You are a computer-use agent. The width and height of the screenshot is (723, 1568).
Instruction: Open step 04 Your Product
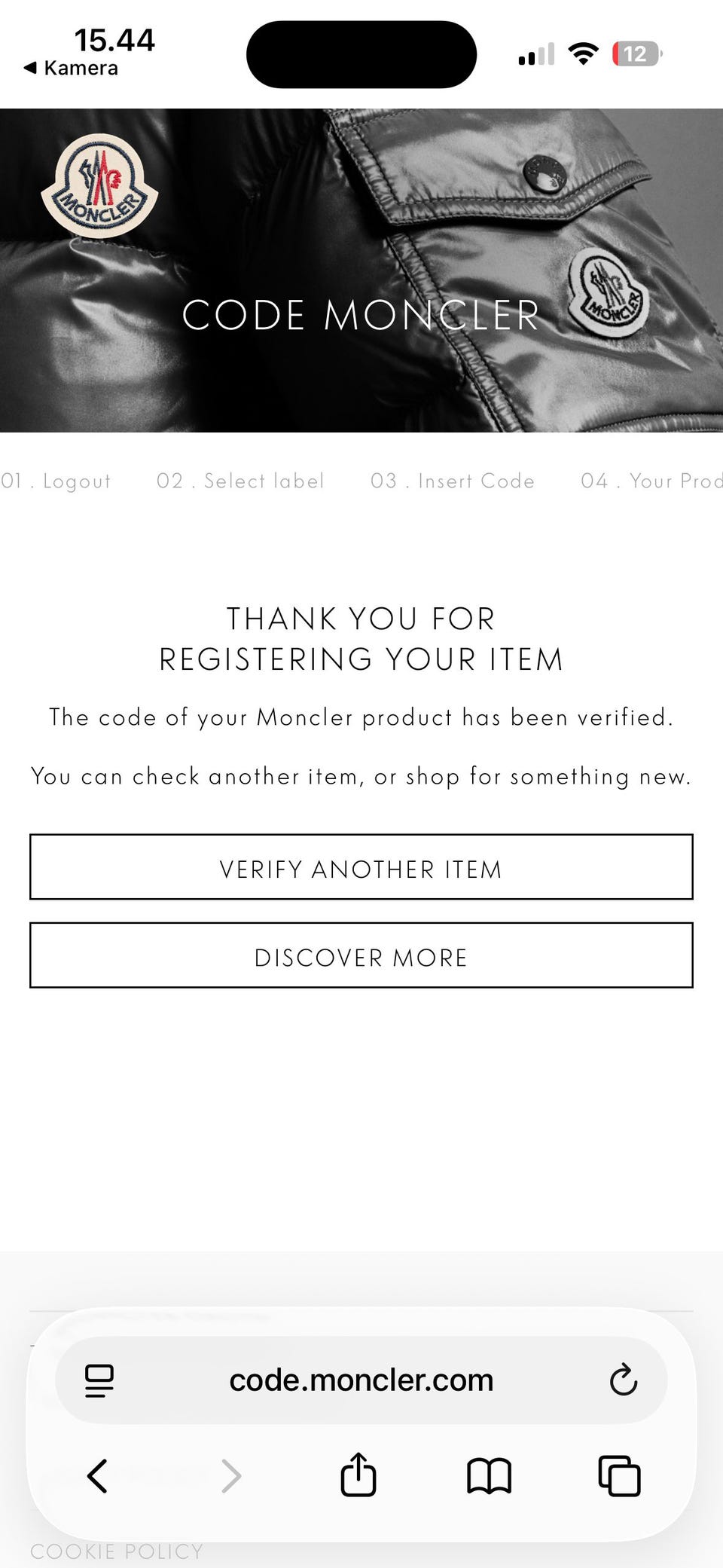651,481
